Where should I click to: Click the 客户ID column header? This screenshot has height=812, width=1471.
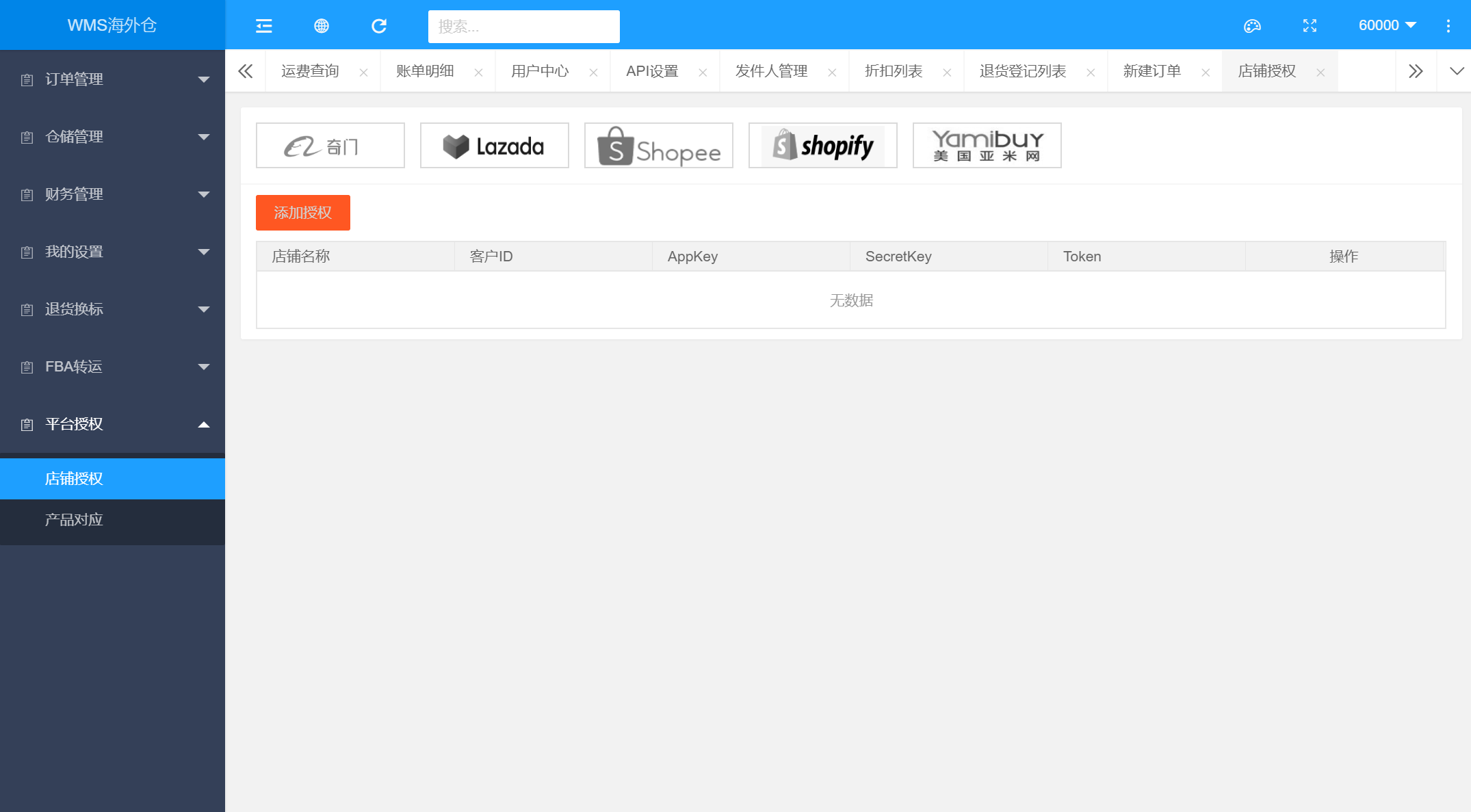click(x=553, y=257)
